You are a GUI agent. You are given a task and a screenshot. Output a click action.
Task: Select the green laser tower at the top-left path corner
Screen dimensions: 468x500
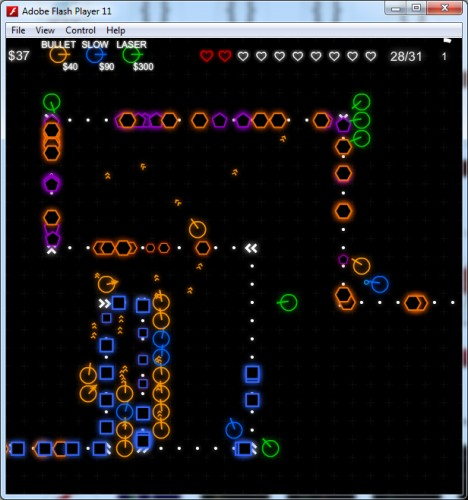tap(52, 102)
